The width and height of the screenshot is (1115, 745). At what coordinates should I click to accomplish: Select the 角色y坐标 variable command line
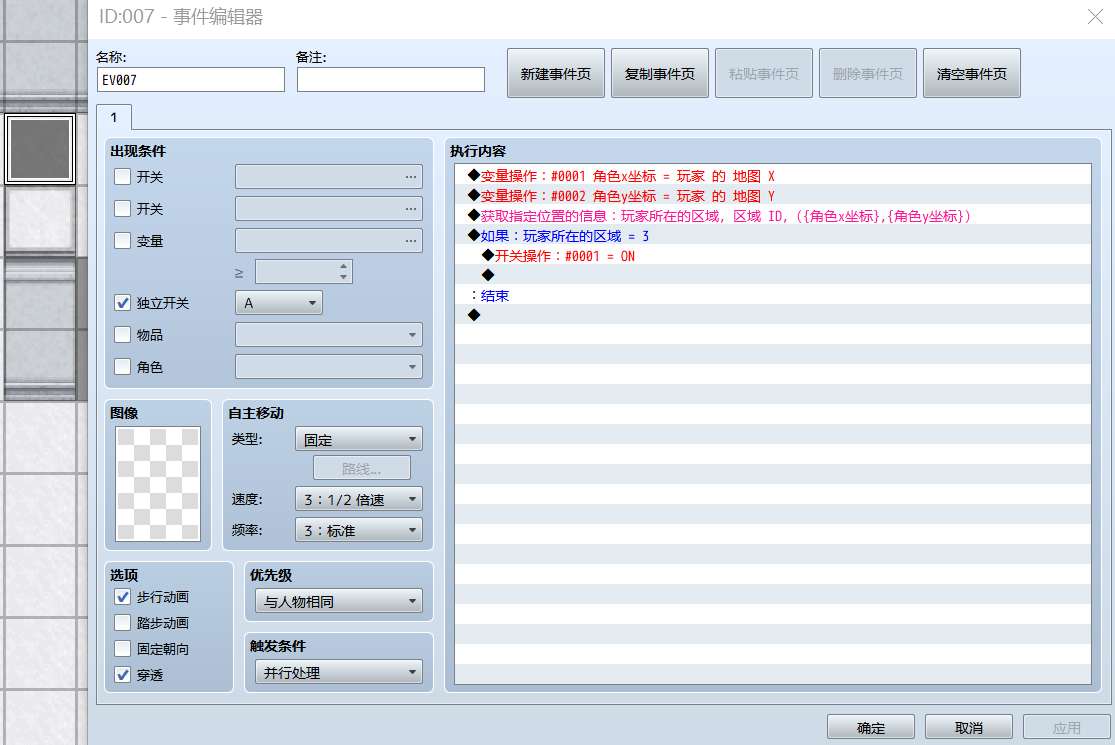tap(772, 195)
